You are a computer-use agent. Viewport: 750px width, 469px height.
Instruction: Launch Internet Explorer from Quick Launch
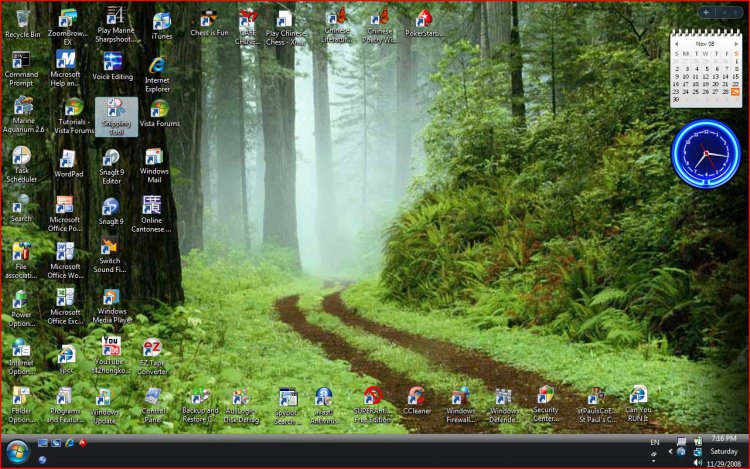click(69, 443)
